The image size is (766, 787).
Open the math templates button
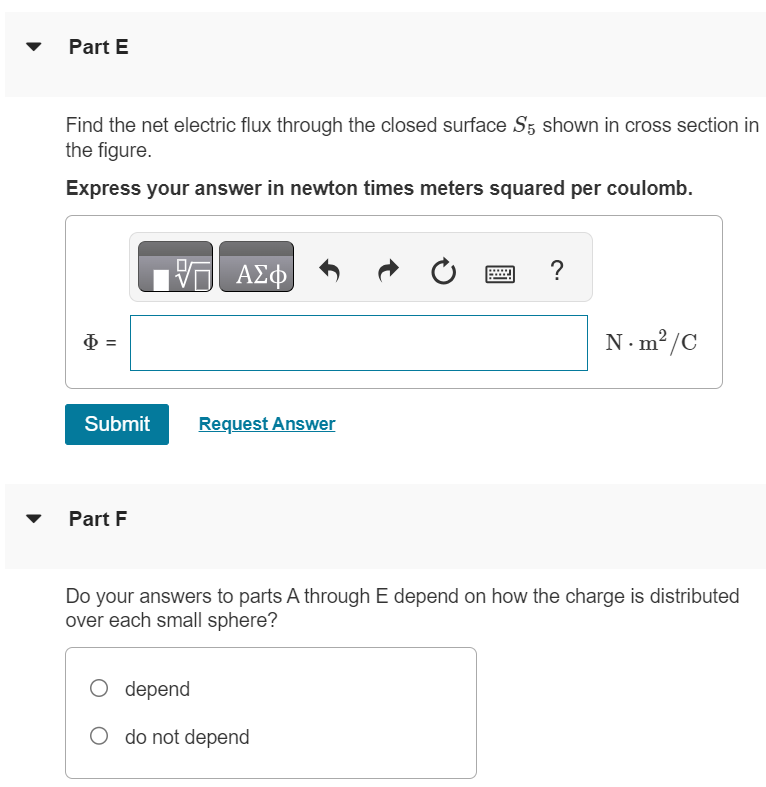175,267
